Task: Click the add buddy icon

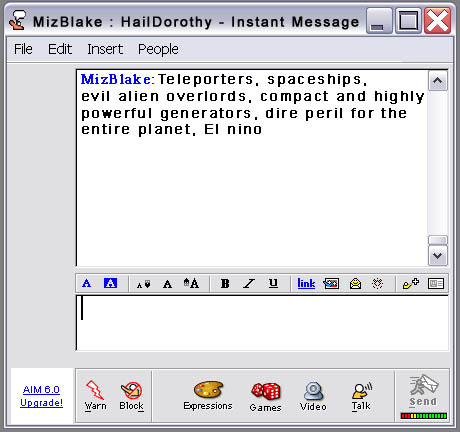Action: 411,284
